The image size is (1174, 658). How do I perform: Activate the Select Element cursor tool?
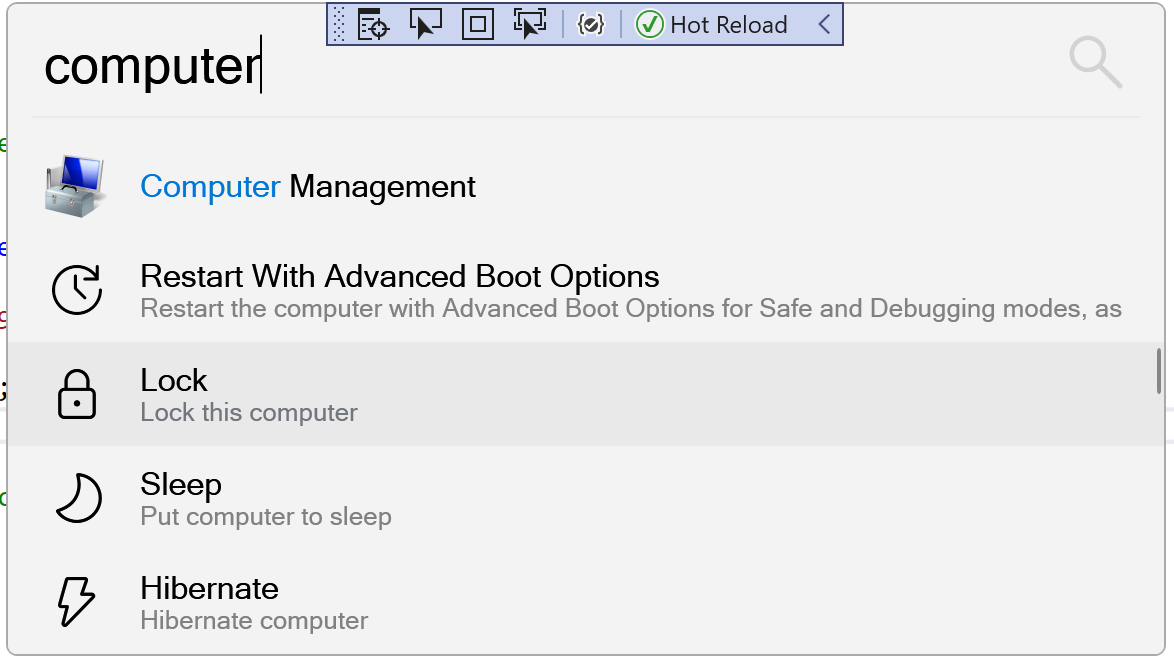click(x=425, y=25)
